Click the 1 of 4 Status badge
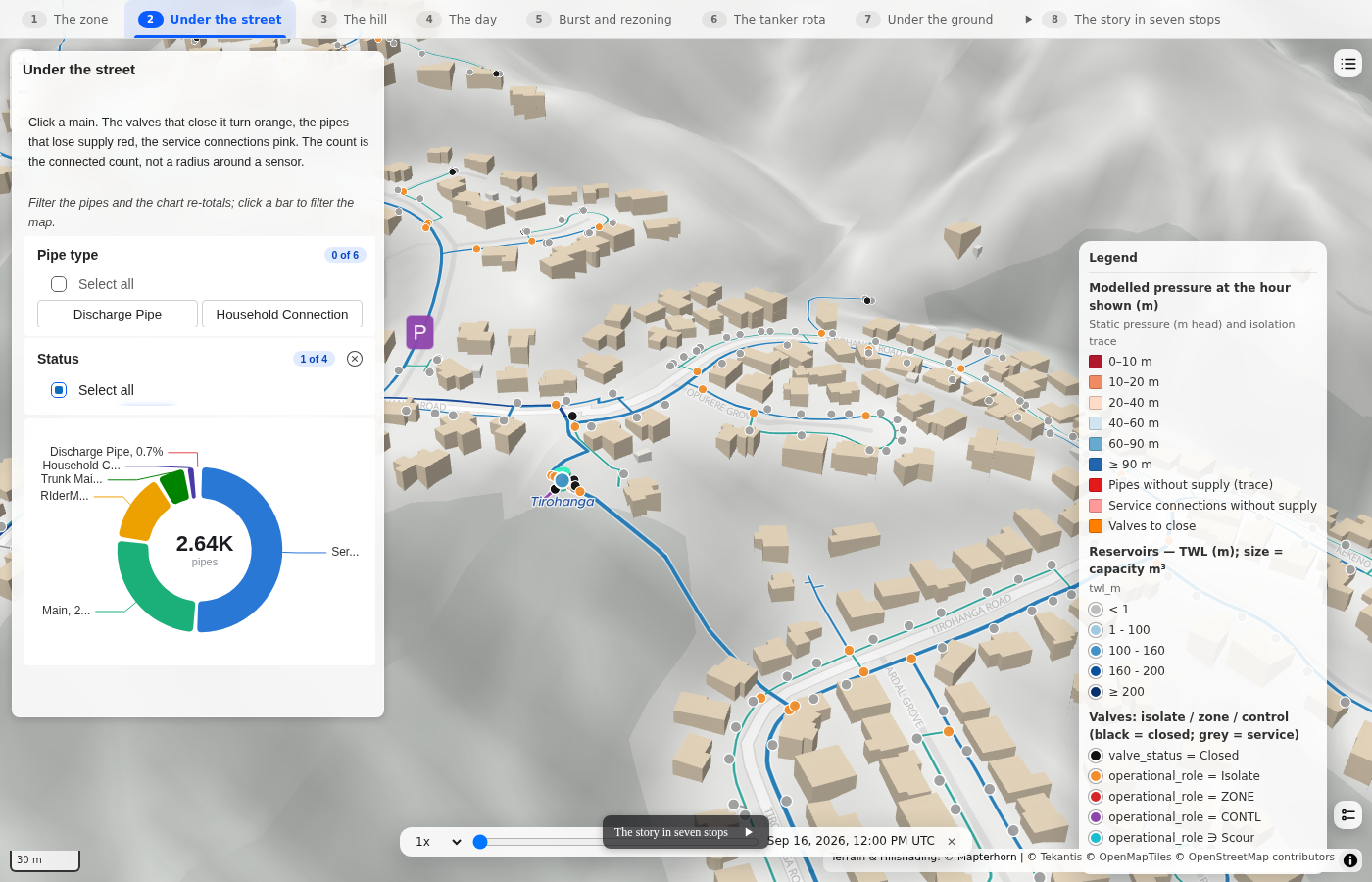Screen dimensions: 1372x882 [x=314, y=359]
